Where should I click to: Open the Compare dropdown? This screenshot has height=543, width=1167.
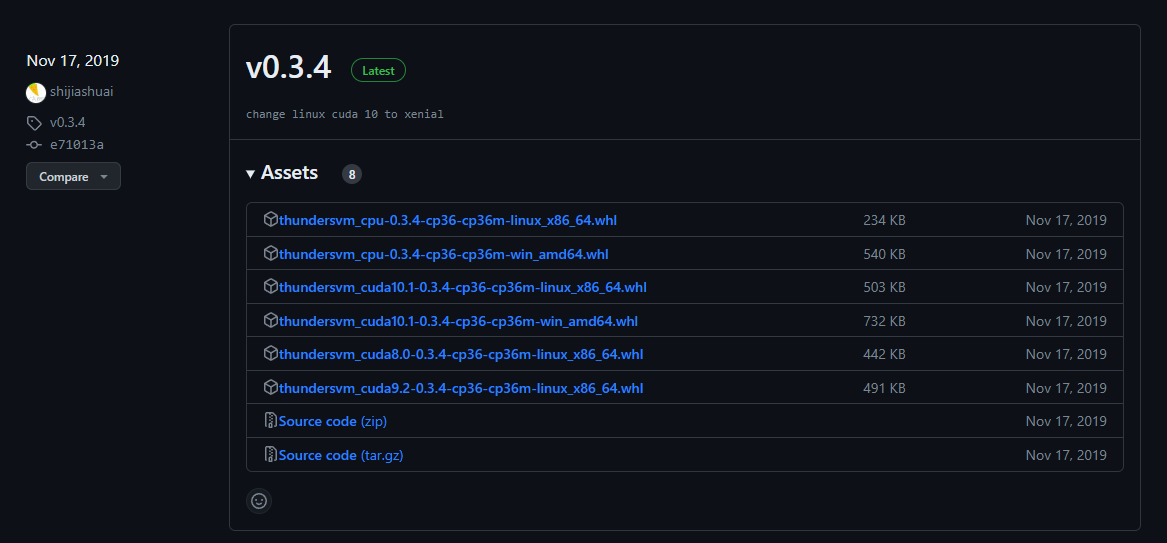74,176
